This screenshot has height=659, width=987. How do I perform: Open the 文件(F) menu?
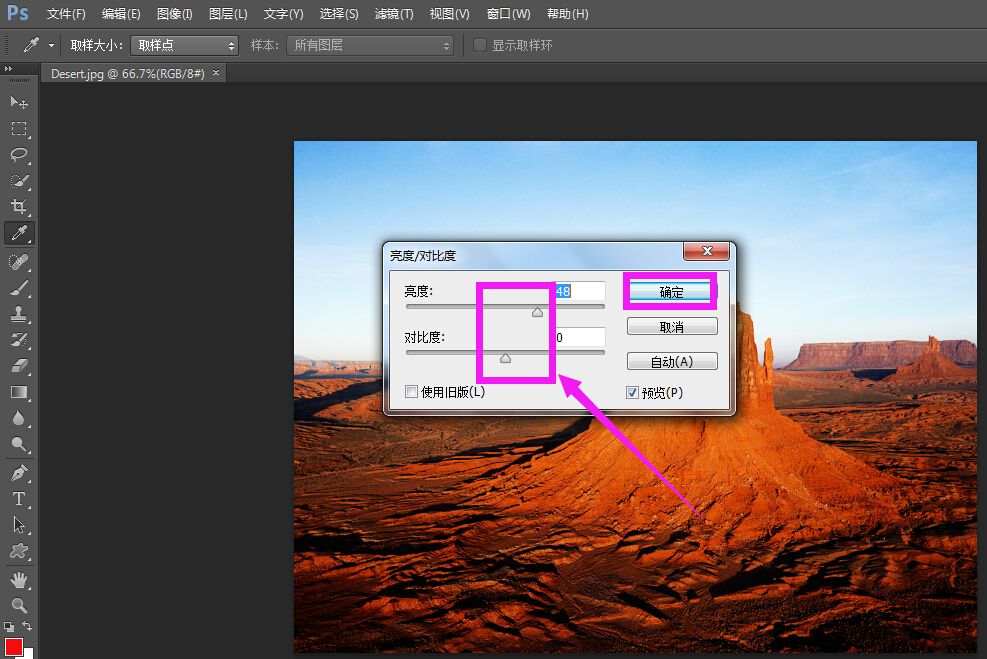click(66, 14)
